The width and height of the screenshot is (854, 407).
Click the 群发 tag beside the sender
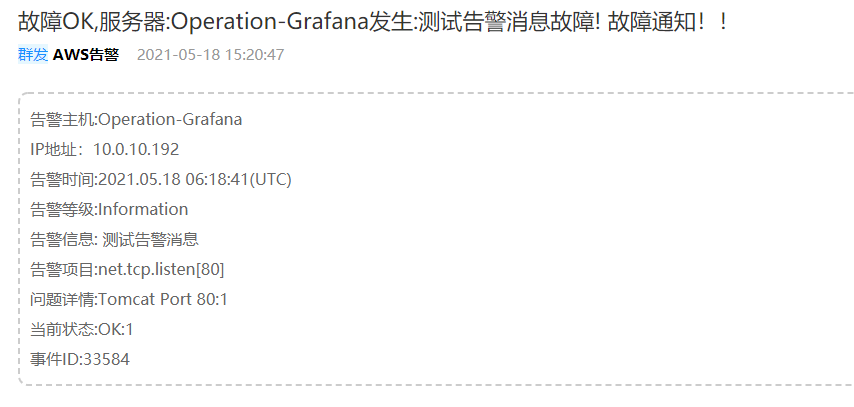[32, 54]
